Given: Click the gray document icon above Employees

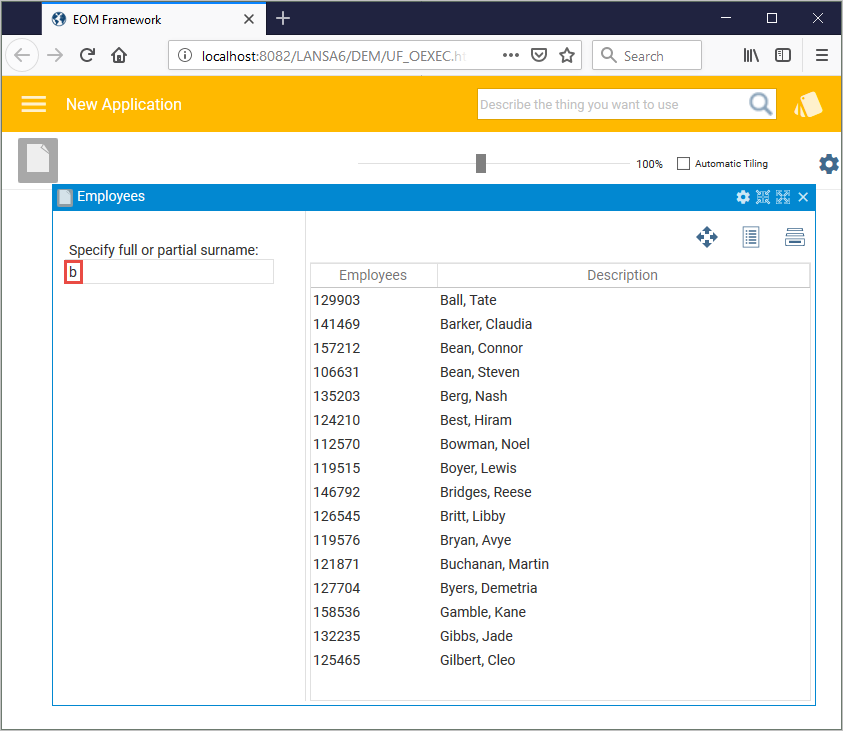Looking at the screenshot, I should (x=38, y=160).
